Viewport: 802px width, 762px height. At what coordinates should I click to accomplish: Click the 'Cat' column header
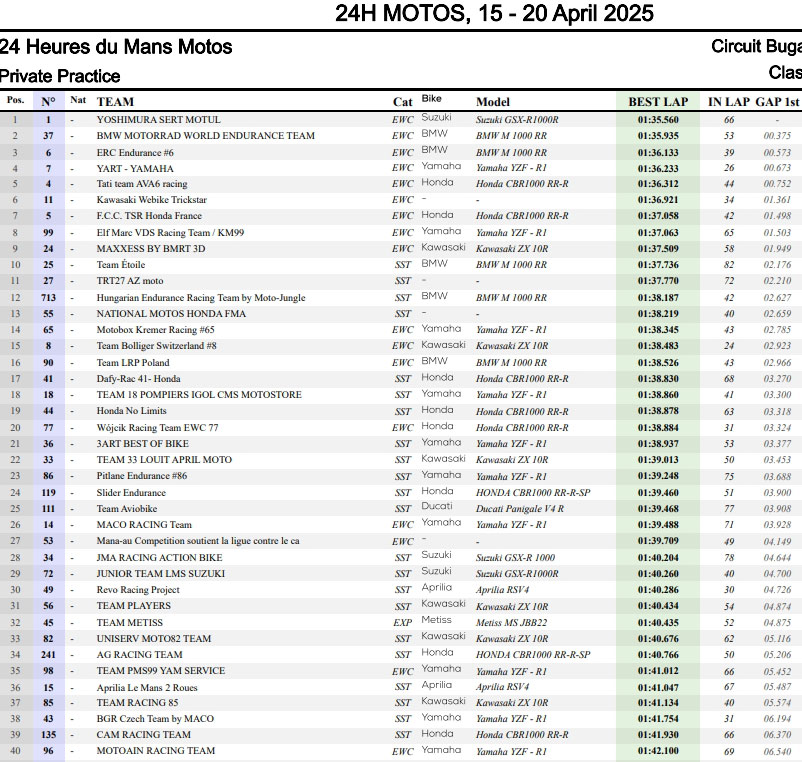click(x=403, y=102)
